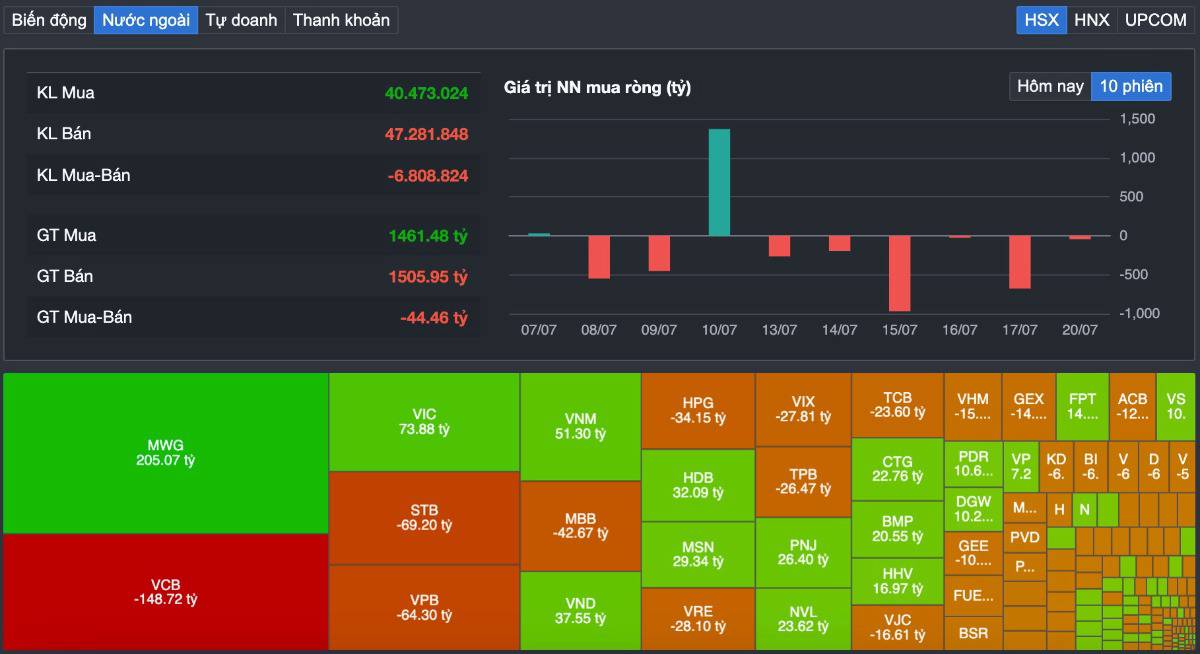Viewport: 1200px width, 654px height.
Task: Switch to the Biến động tab
Action: pos(49,20)
